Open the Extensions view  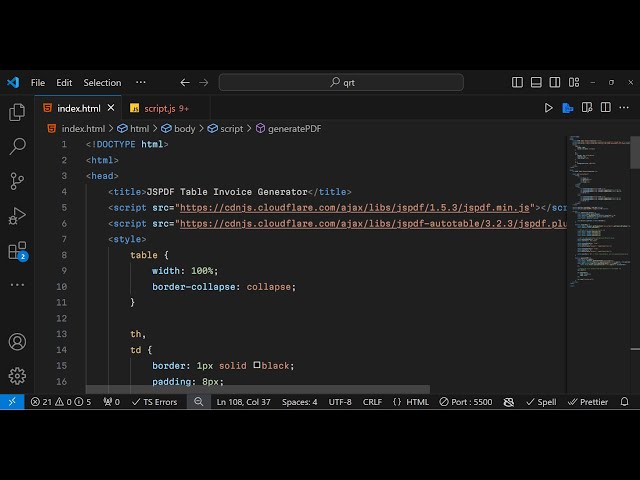(x=17, y=250)
